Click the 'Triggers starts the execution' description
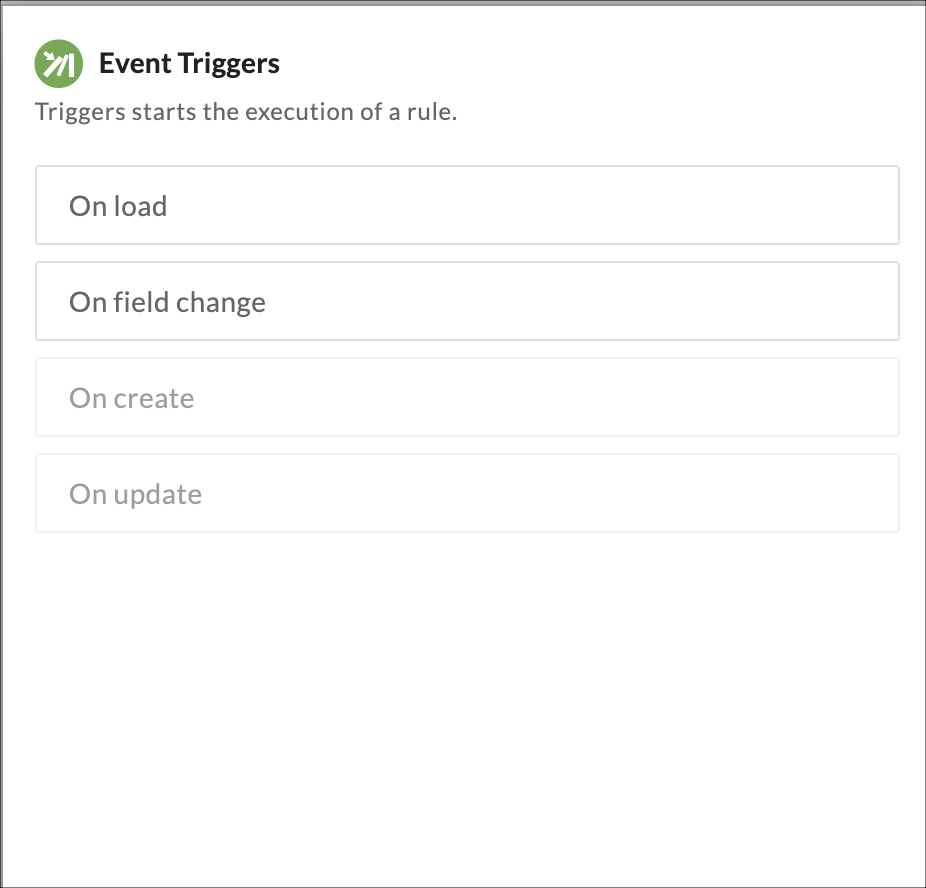The image size is (926, 888). coord(246,111)
